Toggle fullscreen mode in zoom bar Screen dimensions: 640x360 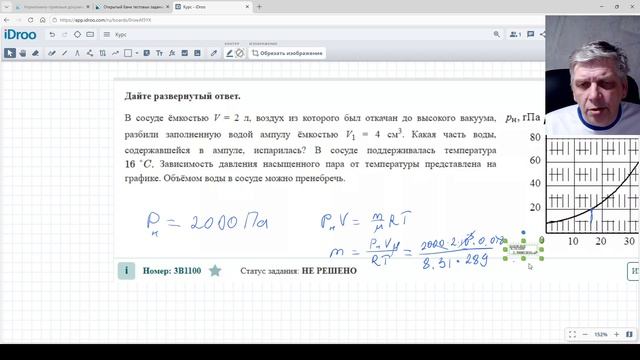(x=572, y=334)
